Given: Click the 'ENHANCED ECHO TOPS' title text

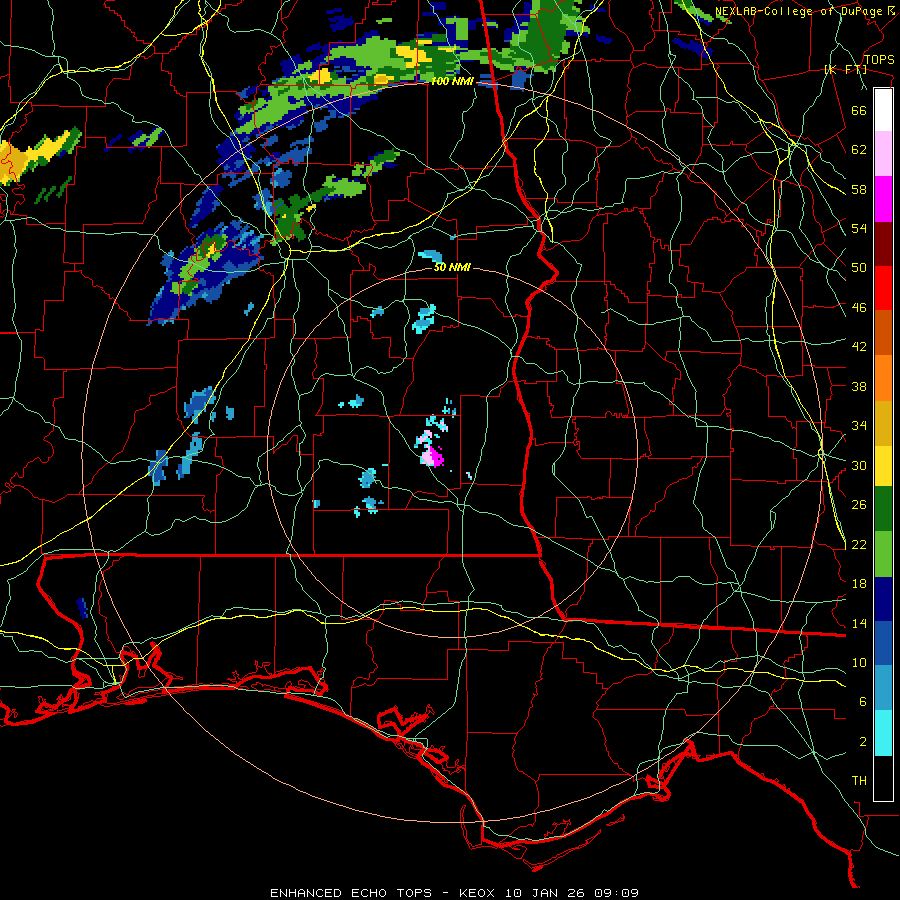Looking at the screenshot, I should point(351,893).
